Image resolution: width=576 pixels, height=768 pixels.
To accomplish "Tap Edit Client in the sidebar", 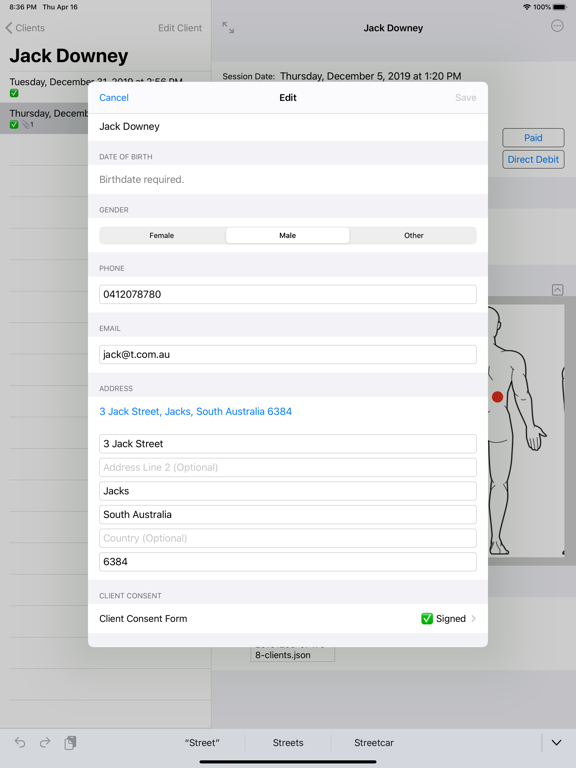I will (x=180, y=28).
